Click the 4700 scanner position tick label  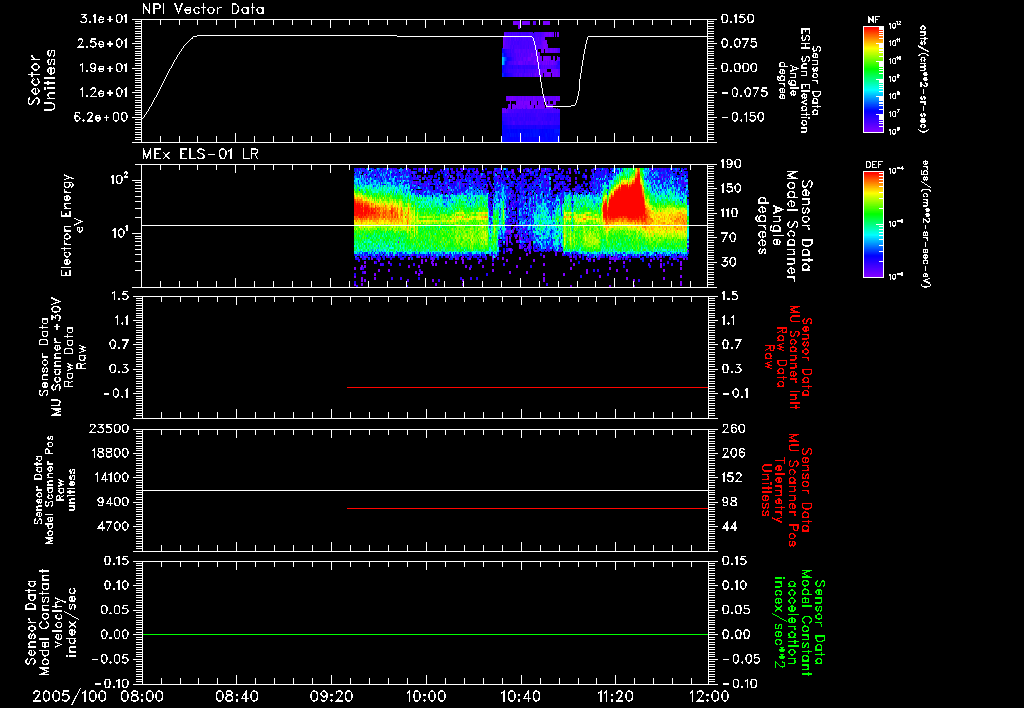[113, 526]
